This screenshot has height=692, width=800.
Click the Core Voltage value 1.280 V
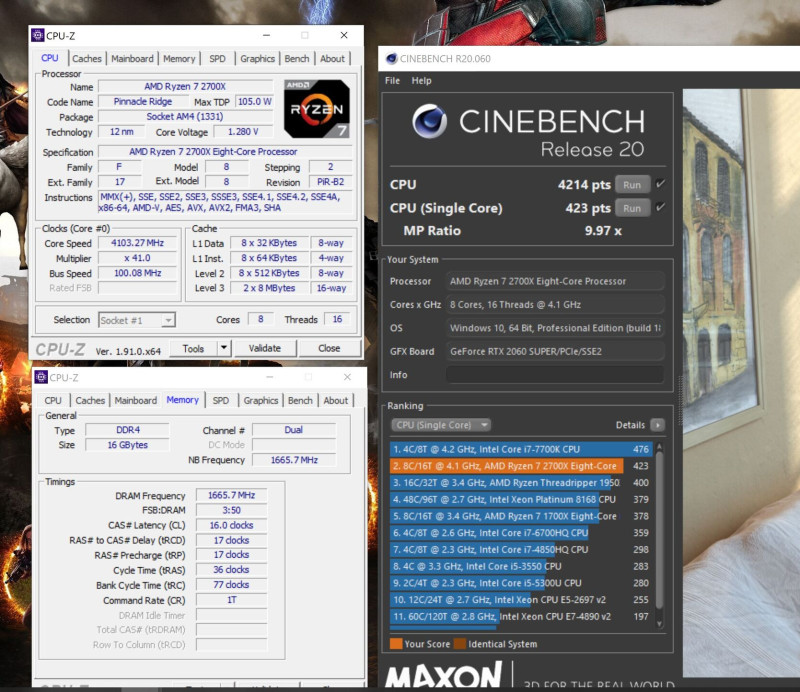click(x=243, y=132)
